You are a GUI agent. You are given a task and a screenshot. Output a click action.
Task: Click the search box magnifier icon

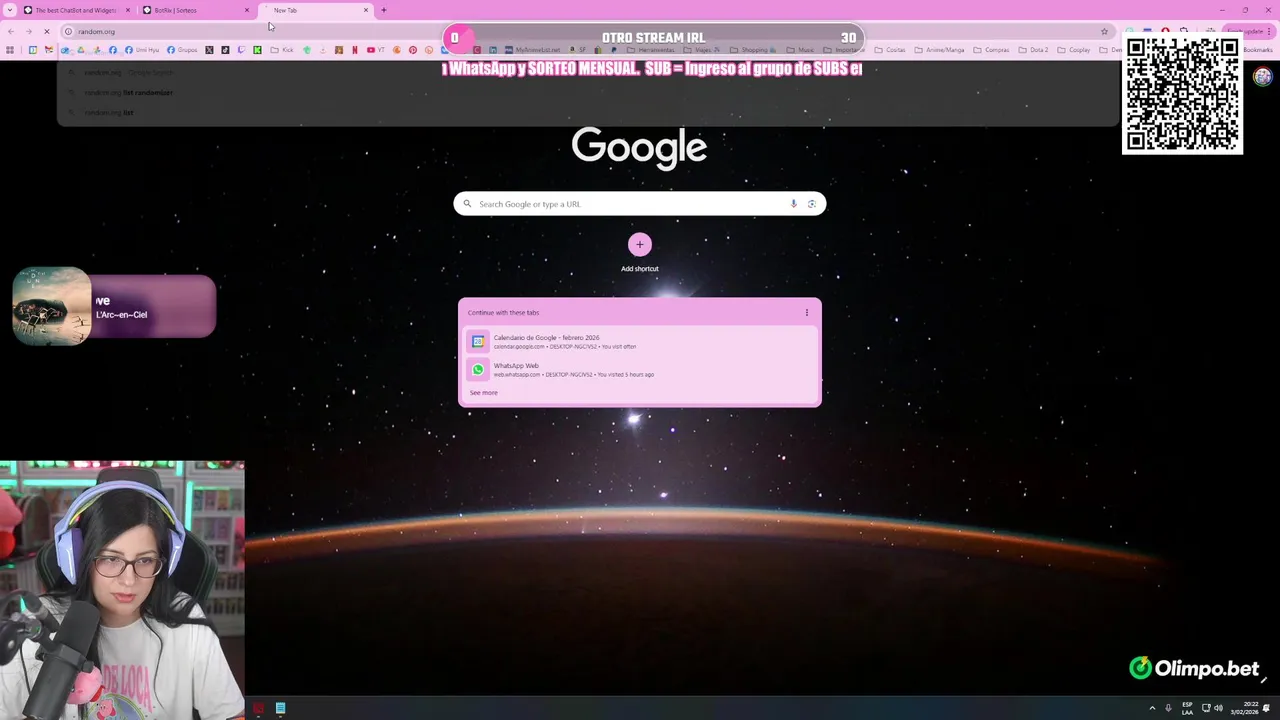pyautogui.click(x=467, y=204)
